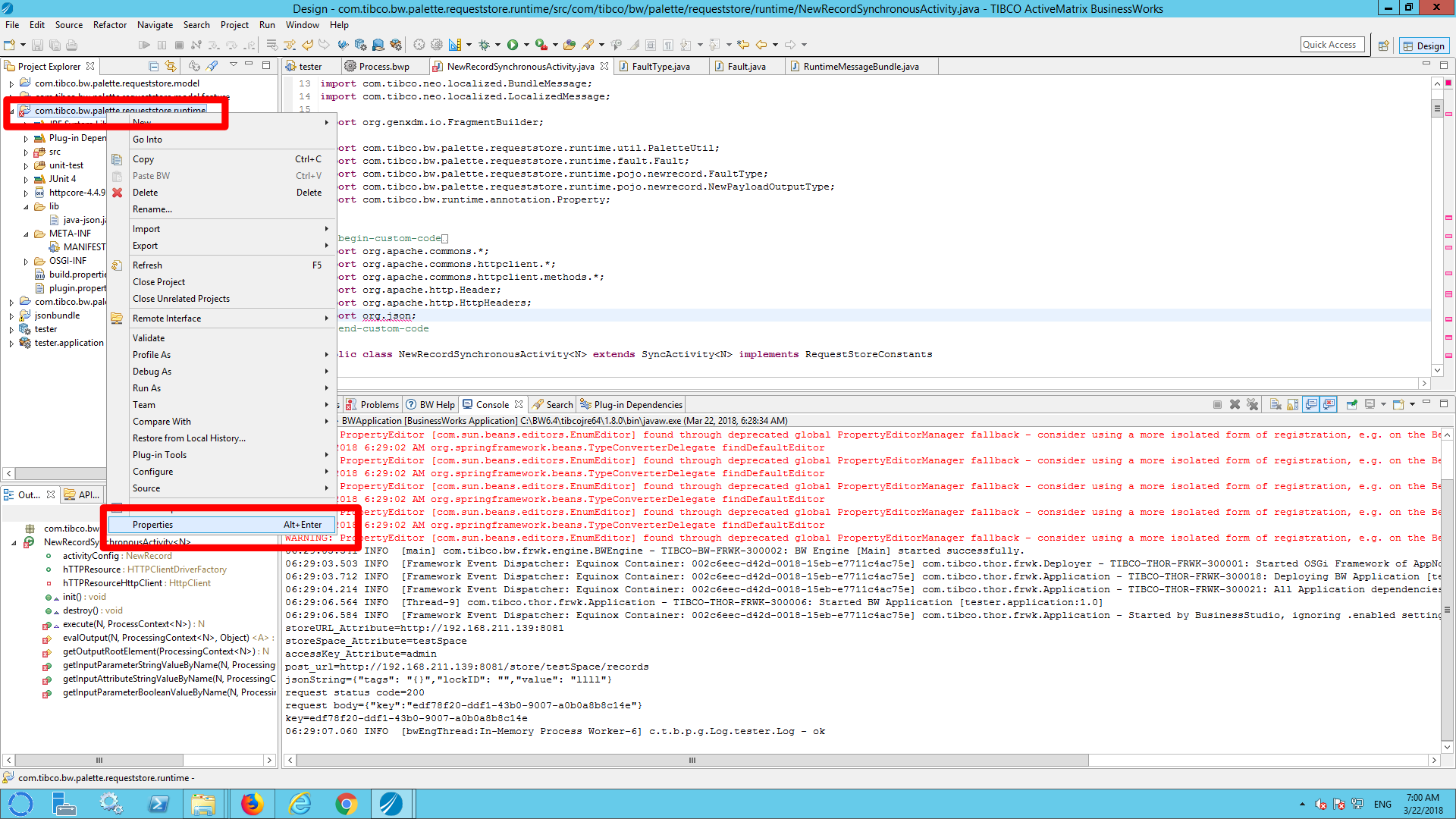Collapse the lib folder node

[26, 207]
